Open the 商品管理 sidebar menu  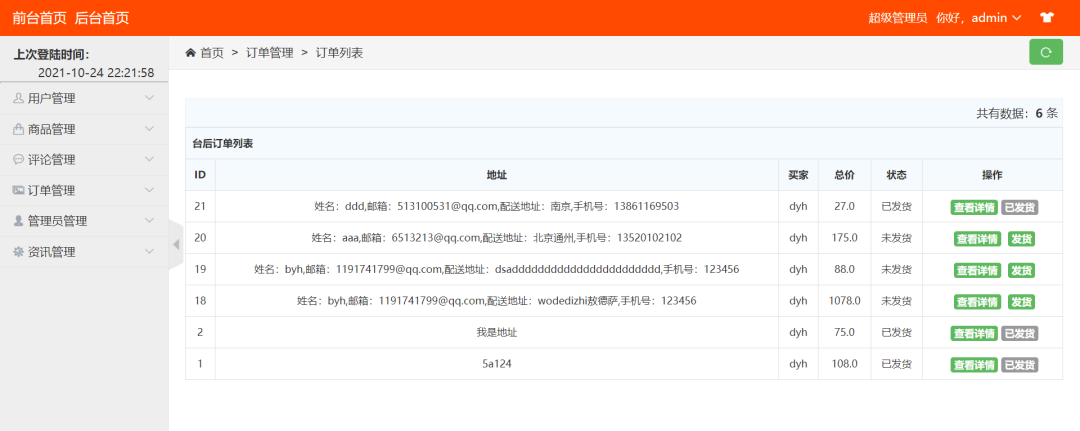coord(84,129)
